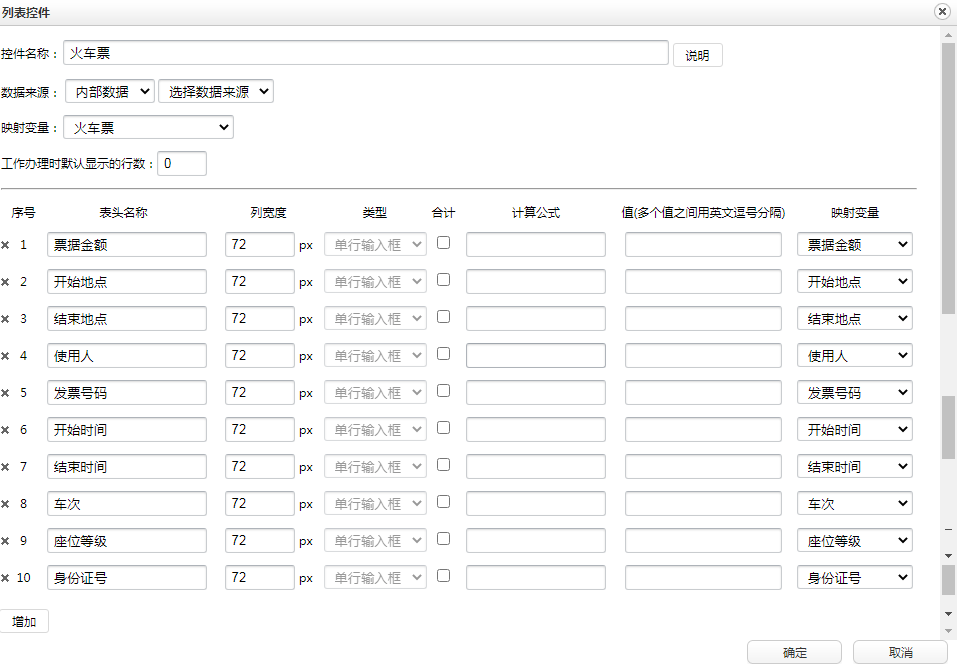The height and width of the screenshot is (669, 957).
Task: Click the × icon beside row 5
Action: 5,393
